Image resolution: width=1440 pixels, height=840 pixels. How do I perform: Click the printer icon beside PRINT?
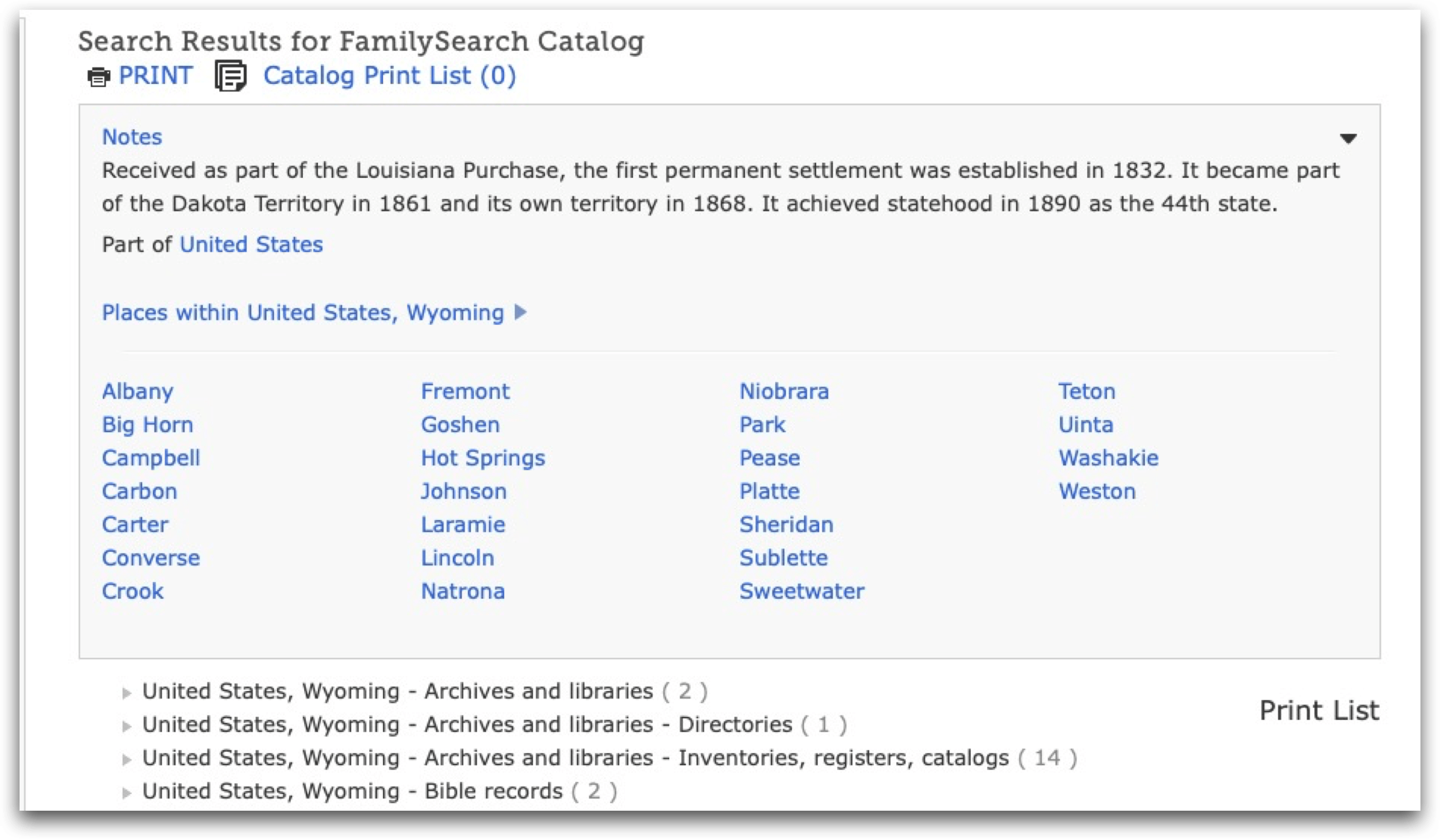(x=98, y=77)
